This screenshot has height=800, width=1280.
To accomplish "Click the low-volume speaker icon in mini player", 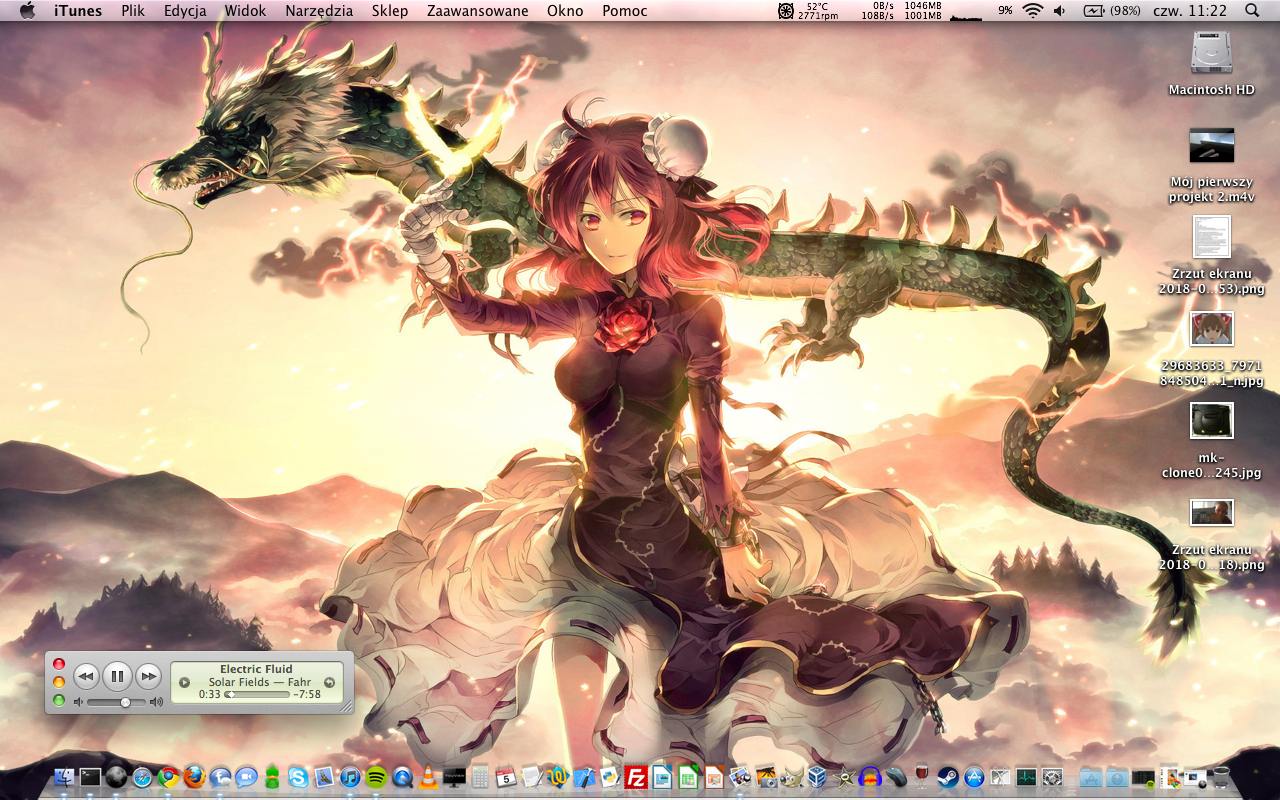I will [78, 702].
